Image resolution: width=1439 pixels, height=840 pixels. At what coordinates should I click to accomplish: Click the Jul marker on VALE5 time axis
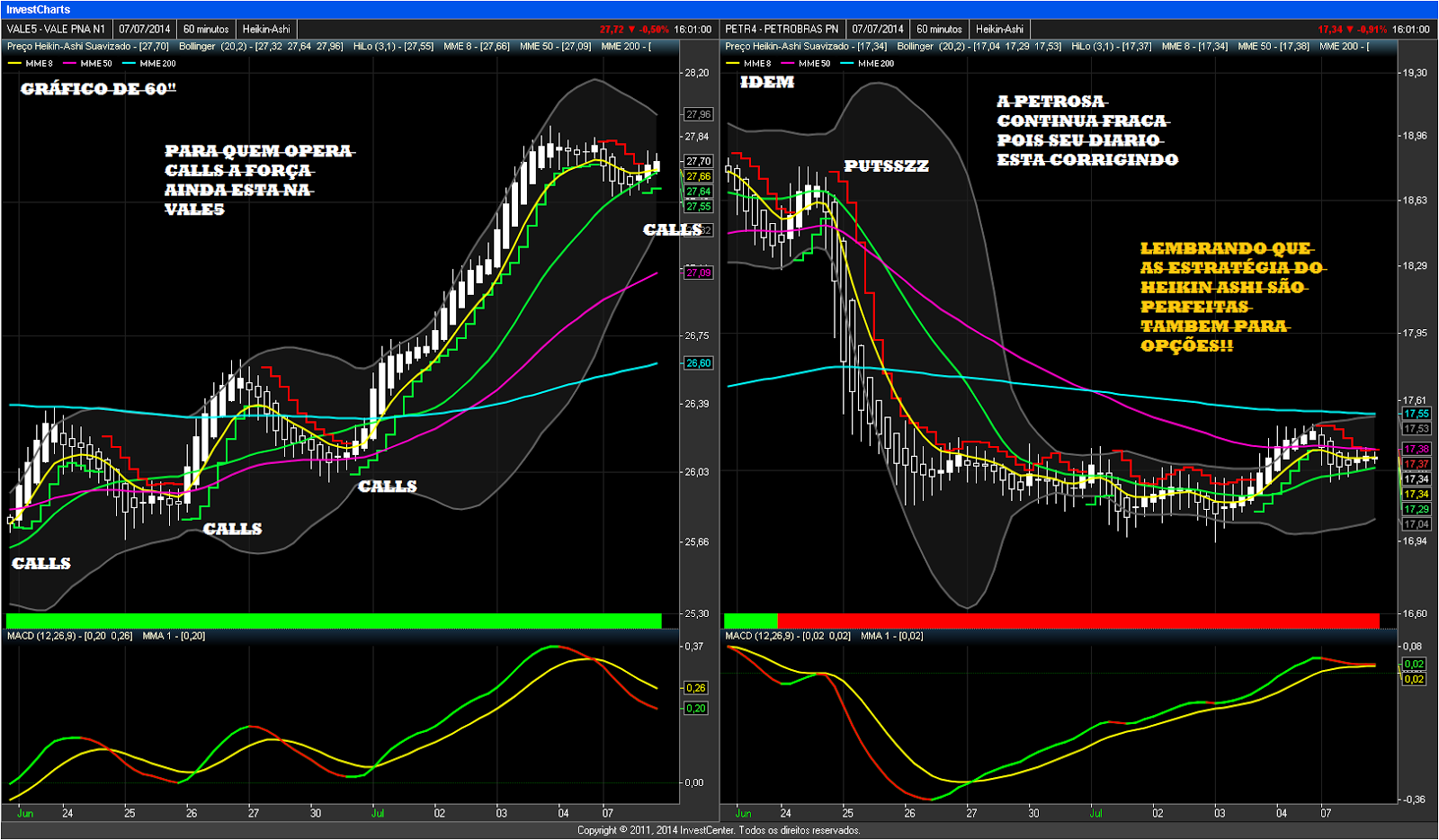pos(378,813)
